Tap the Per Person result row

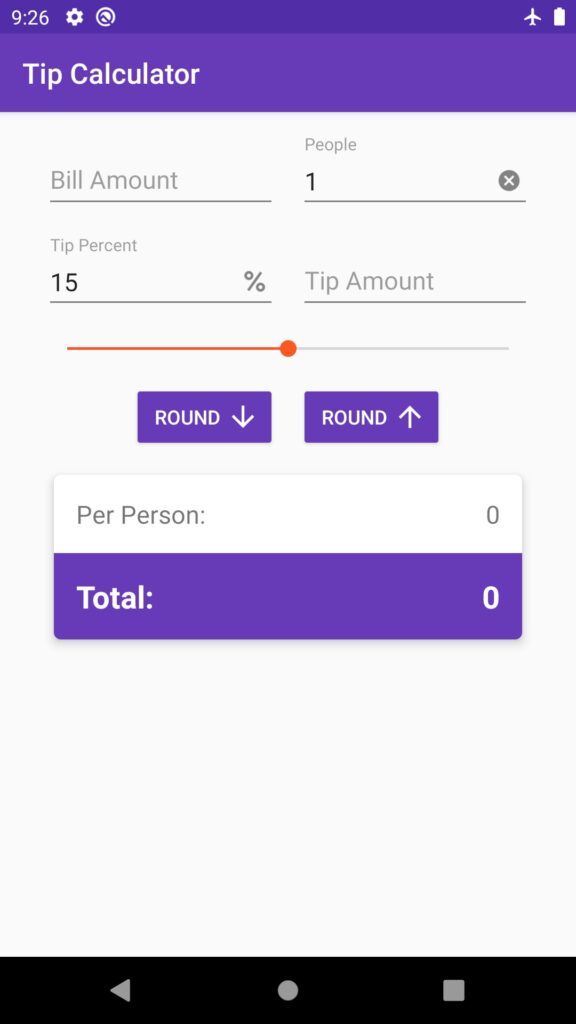pos(287,515)
